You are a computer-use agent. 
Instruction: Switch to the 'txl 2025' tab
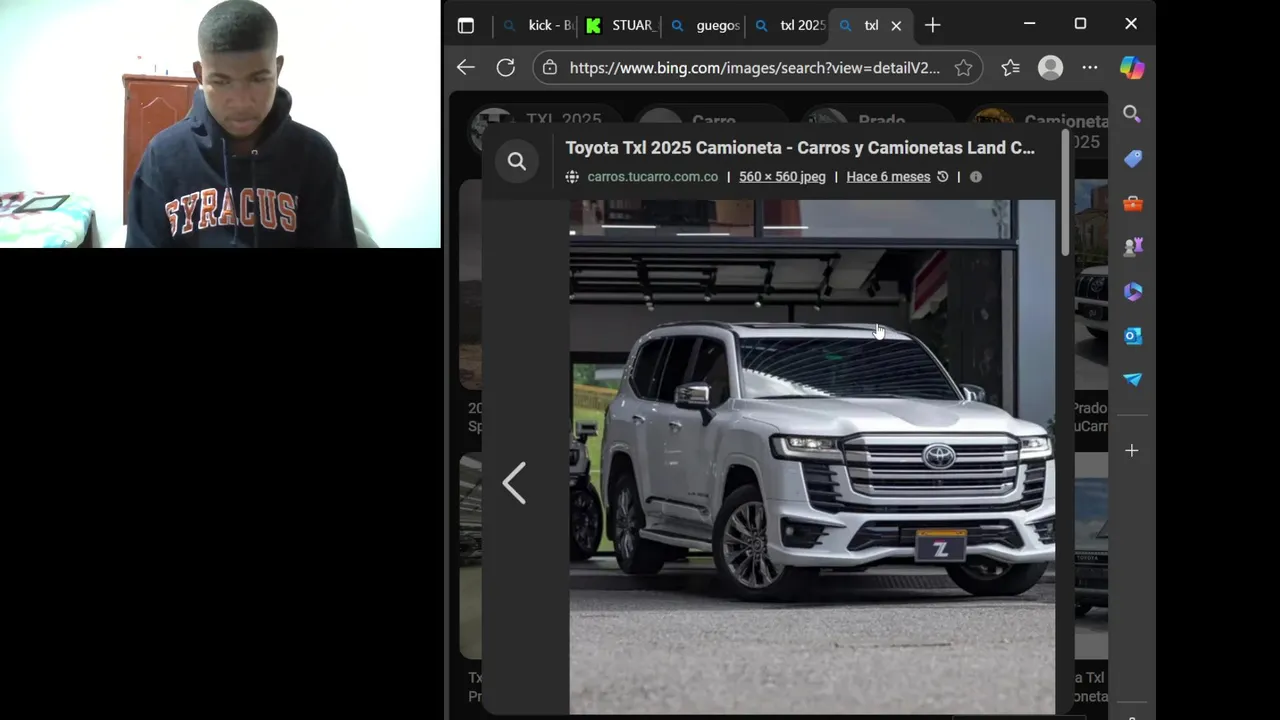789,25
